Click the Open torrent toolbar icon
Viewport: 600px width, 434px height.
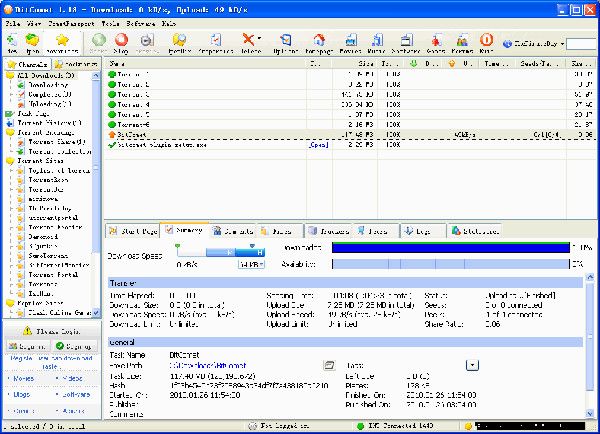(x=32, y=40)
